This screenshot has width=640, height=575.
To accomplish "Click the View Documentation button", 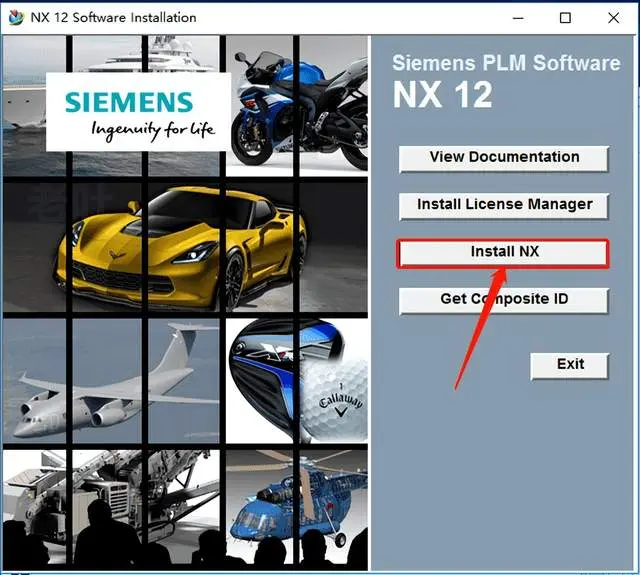I will 504,158.
